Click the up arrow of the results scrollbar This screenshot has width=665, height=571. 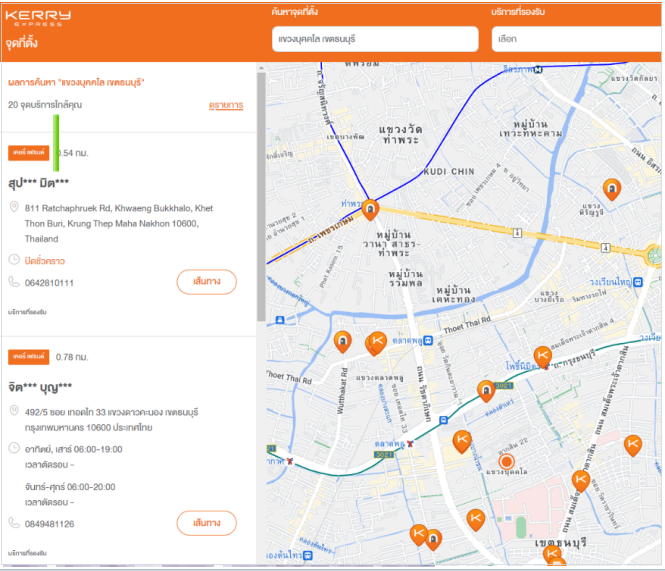261,68
